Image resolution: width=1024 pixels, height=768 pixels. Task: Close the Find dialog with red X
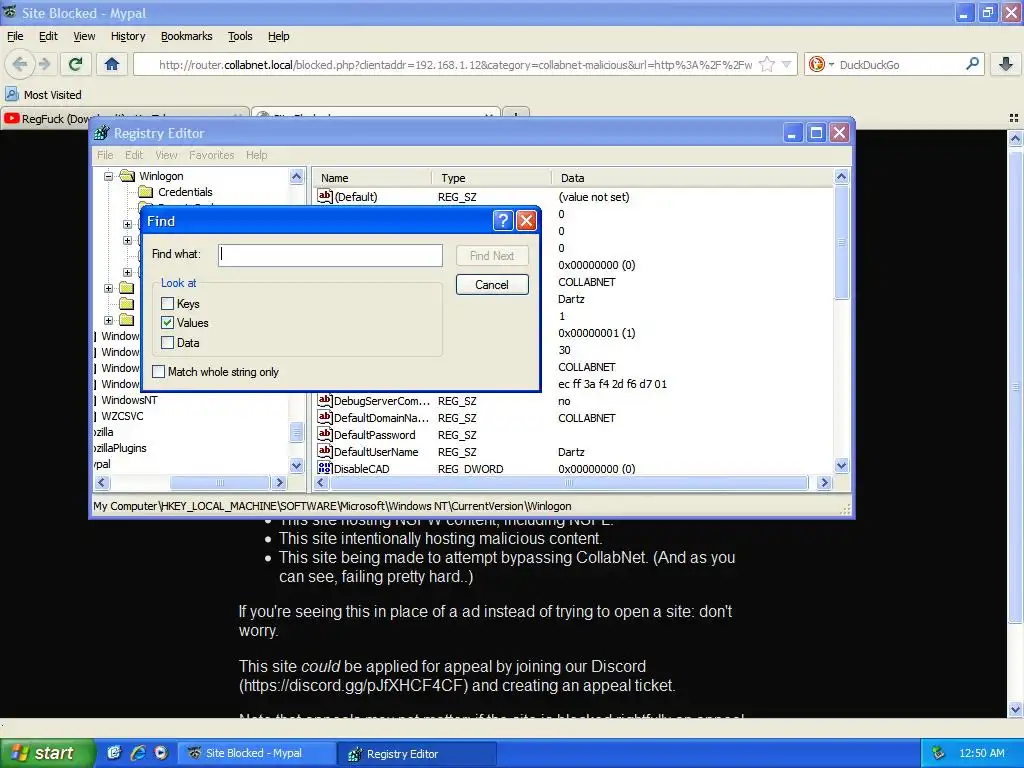click(526, 221)
